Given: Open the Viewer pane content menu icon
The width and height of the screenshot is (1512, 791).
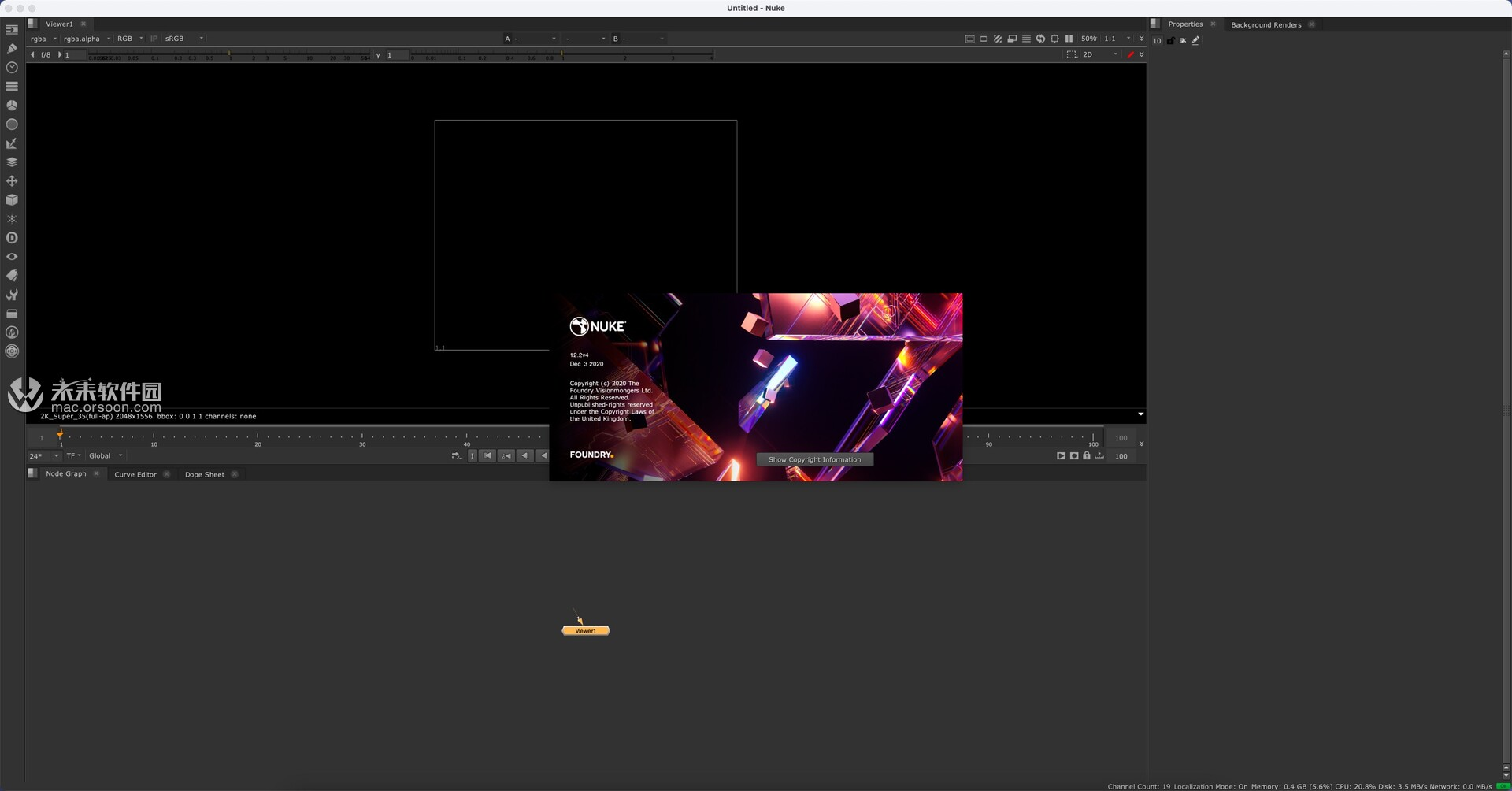Looking at the screenshot, I should 32,24.
